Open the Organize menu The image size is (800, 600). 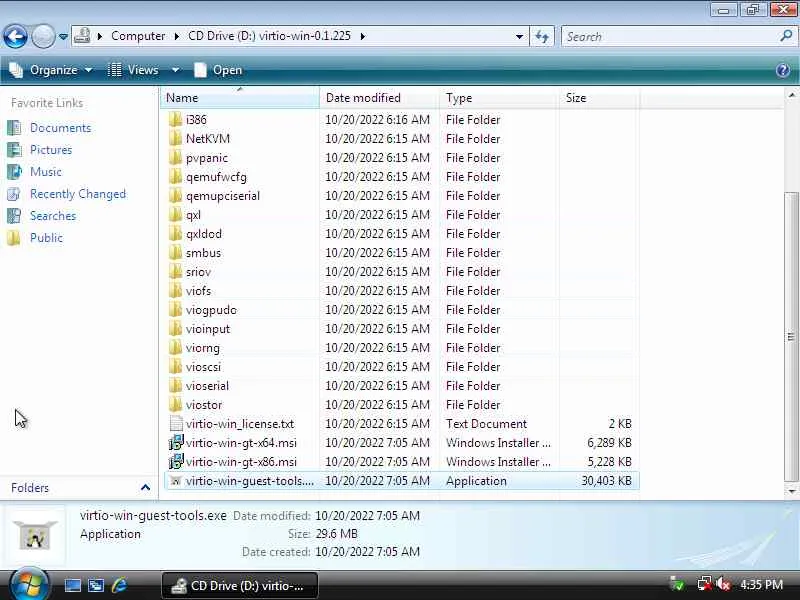pos(51,70)
